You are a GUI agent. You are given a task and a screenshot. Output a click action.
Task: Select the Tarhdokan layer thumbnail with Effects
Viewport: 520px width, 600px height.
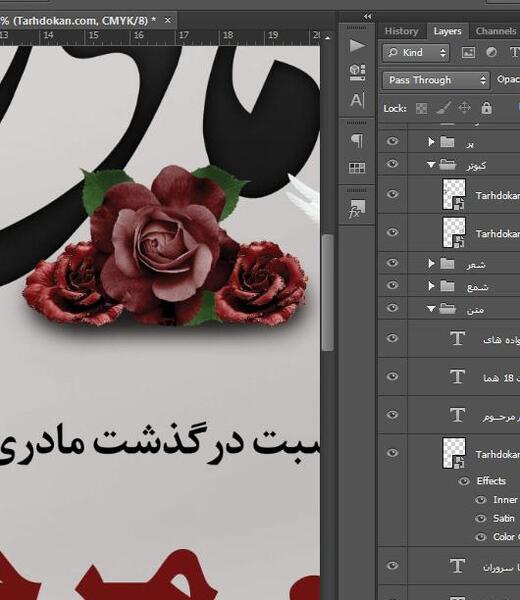[x=454, y=453]
